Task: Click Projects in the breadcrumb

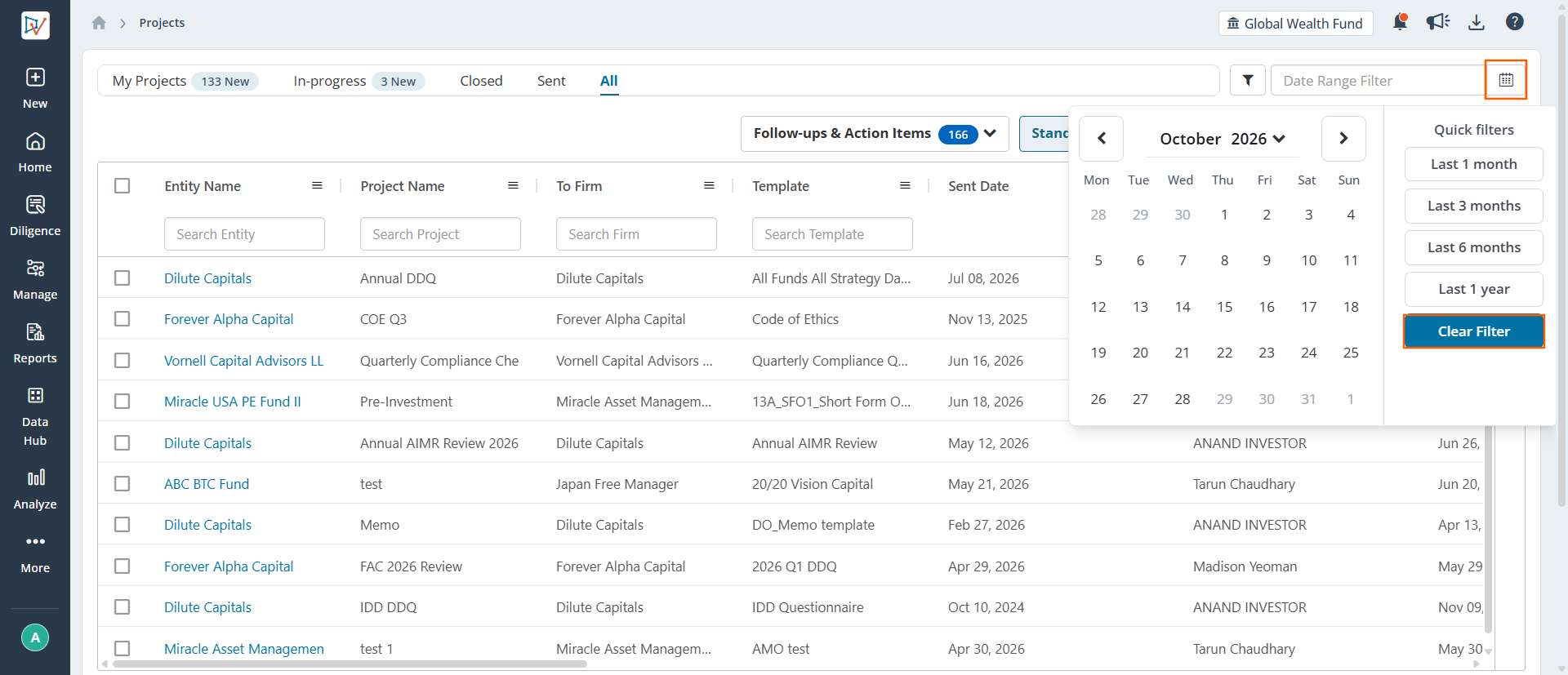Action: point(162,23)
